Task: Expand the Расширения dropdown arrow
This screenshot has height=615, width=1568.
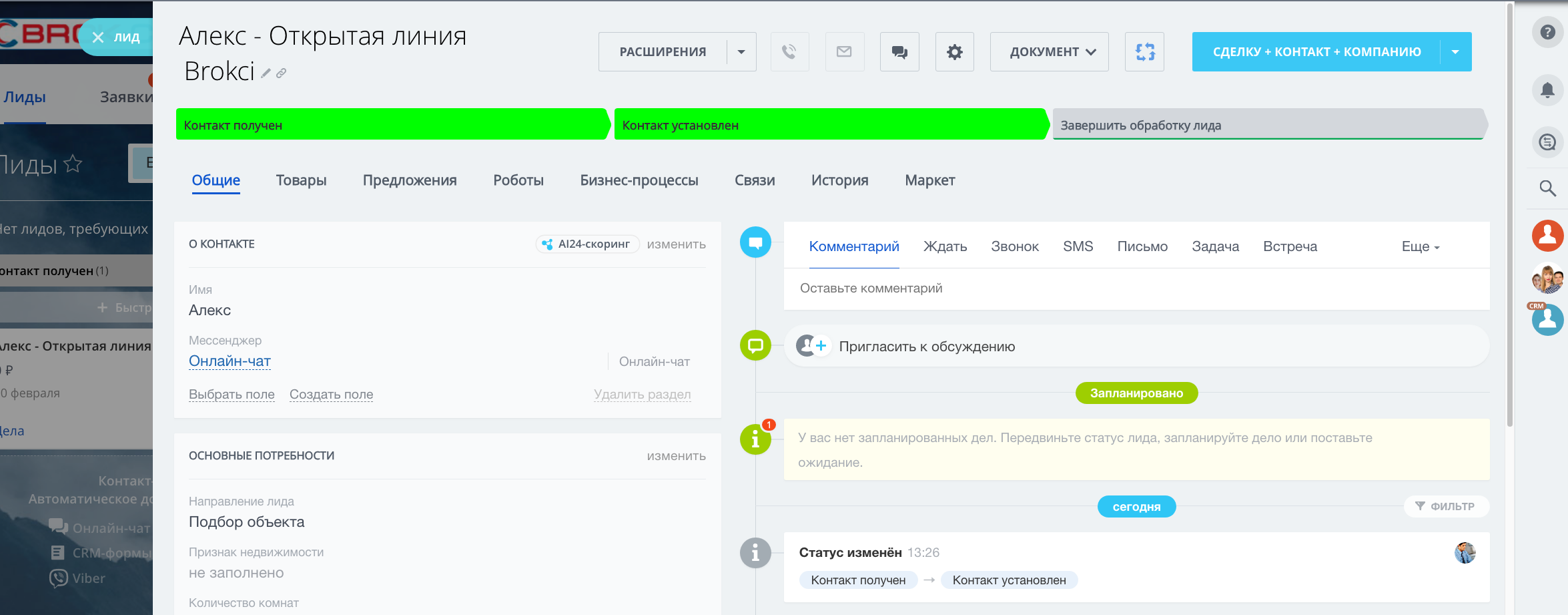Action: (x=741, y=52)
